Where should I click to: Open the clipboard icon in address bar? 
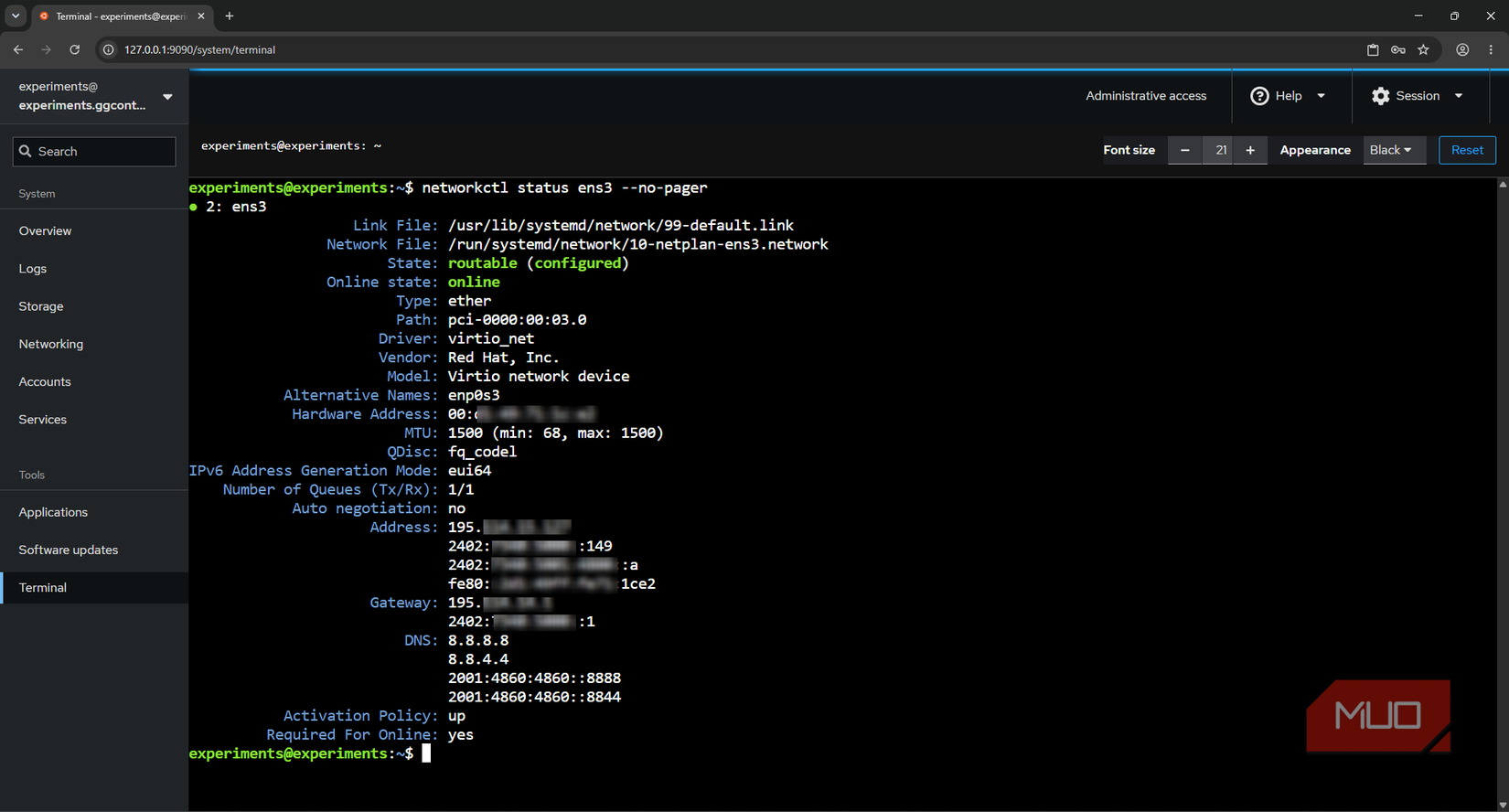[x=1373, y=49]
